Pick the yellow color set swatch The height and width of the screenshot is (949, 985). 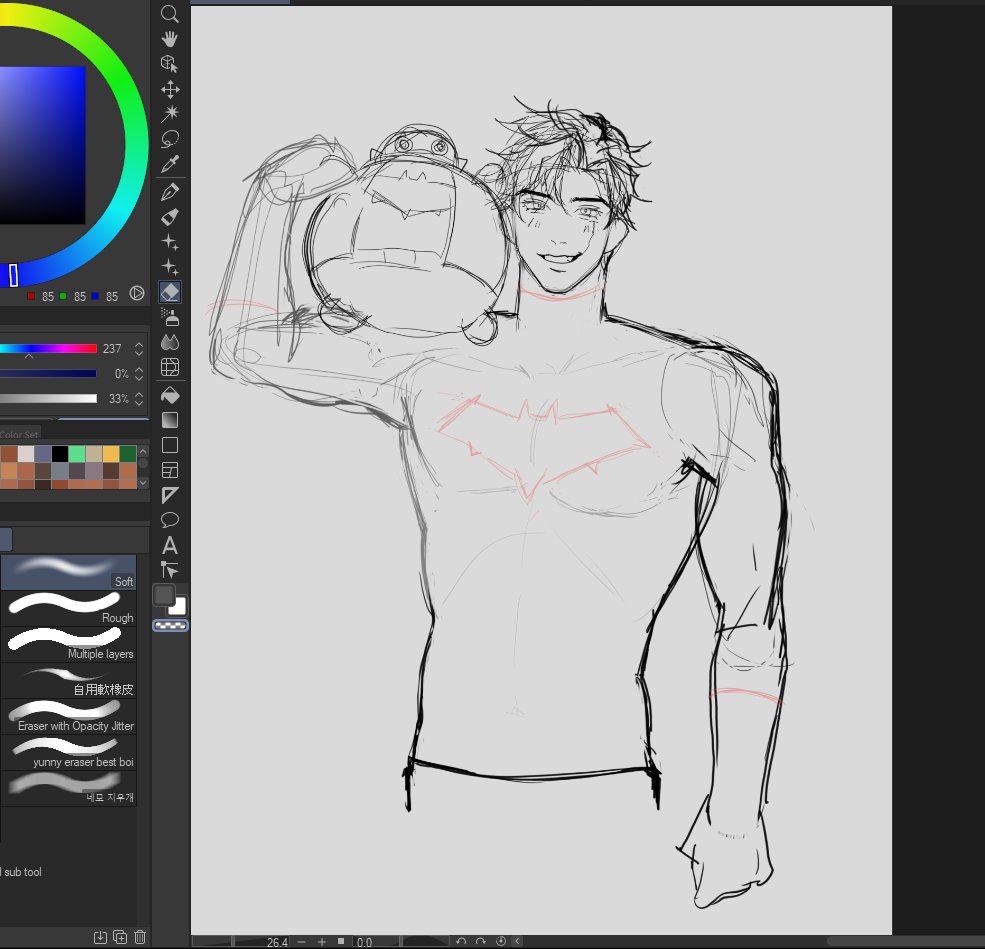(x=111, y=453)
